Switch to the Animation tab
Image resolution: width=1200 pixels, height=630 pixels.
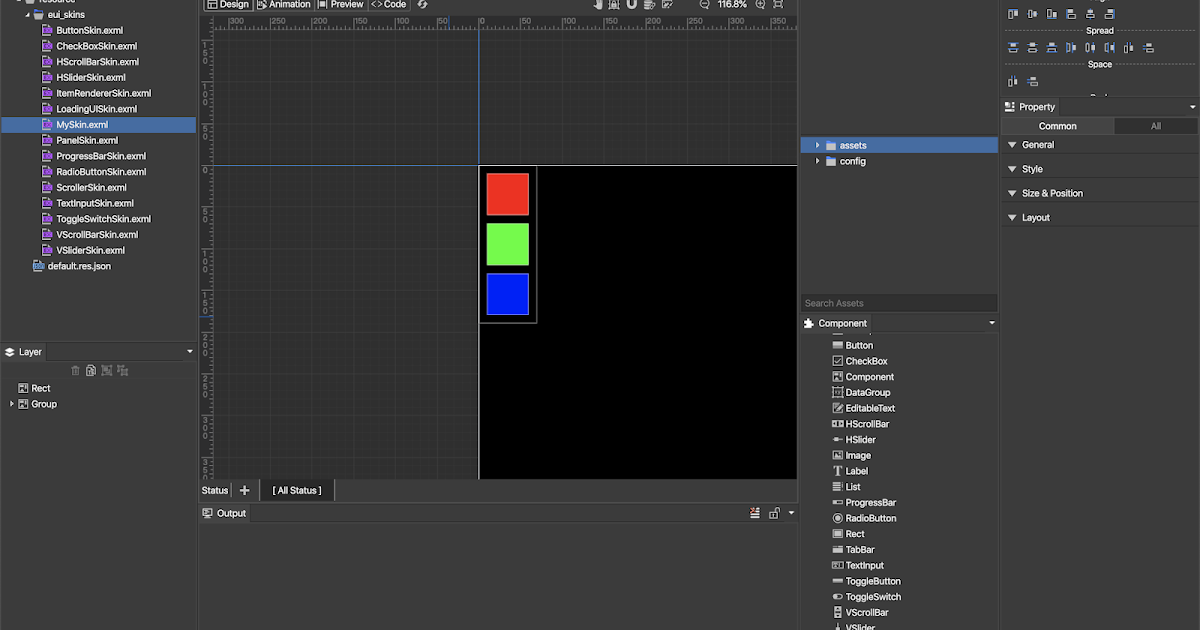[x=283, y=5]
